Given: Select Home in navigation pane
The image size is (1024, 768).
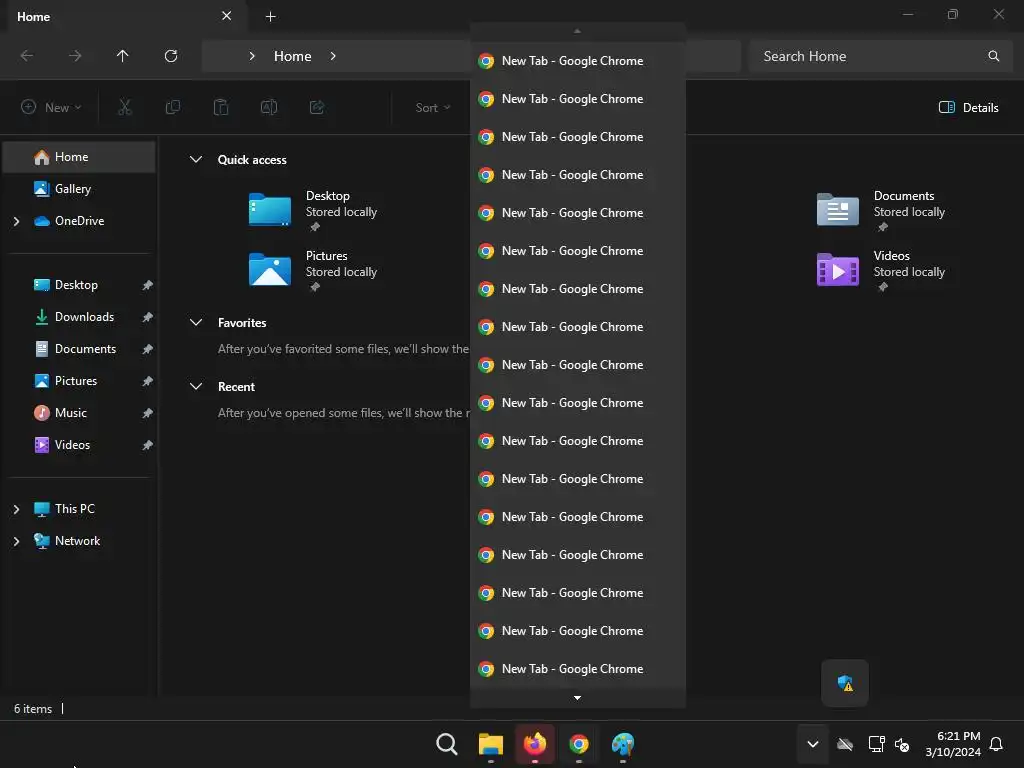Looking at the screenshot, I should [79, 157].
